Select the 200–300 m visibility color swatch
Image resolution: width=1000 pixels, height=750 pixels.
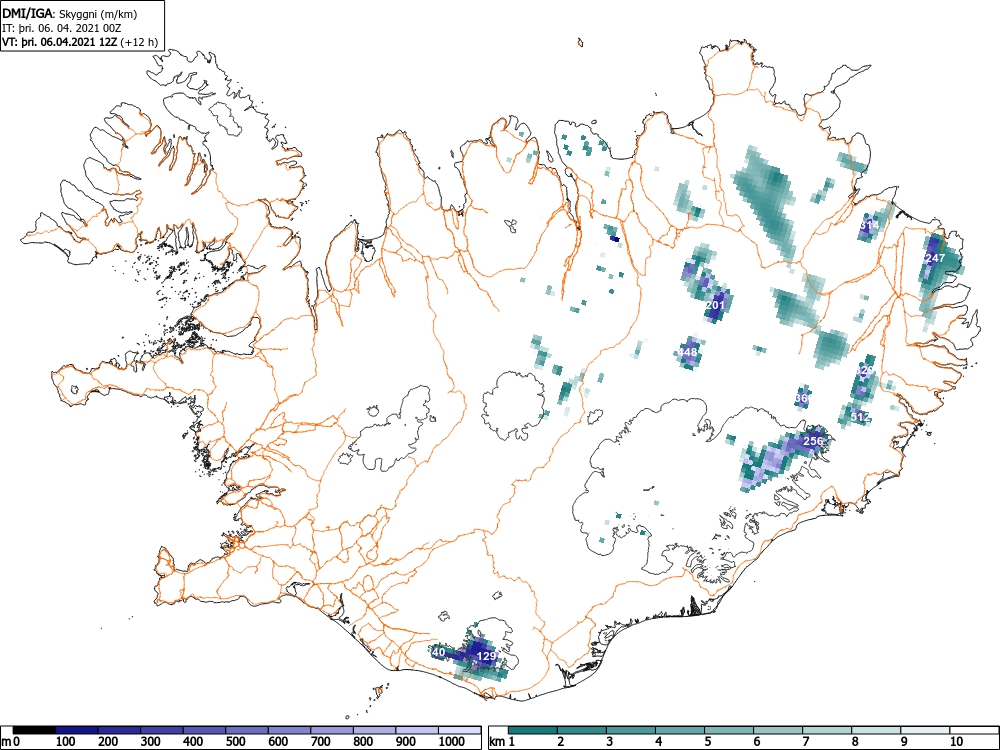pos(119,730)
